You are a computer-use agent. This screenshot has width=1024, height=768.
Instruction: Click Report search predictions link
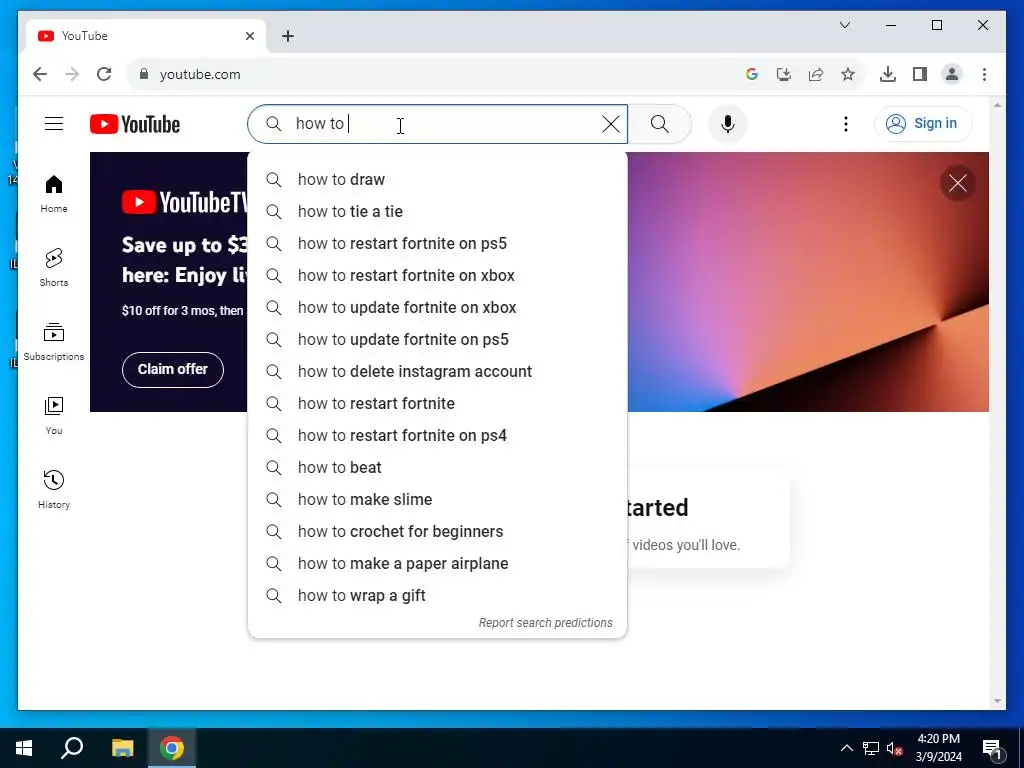click(545, 623)
